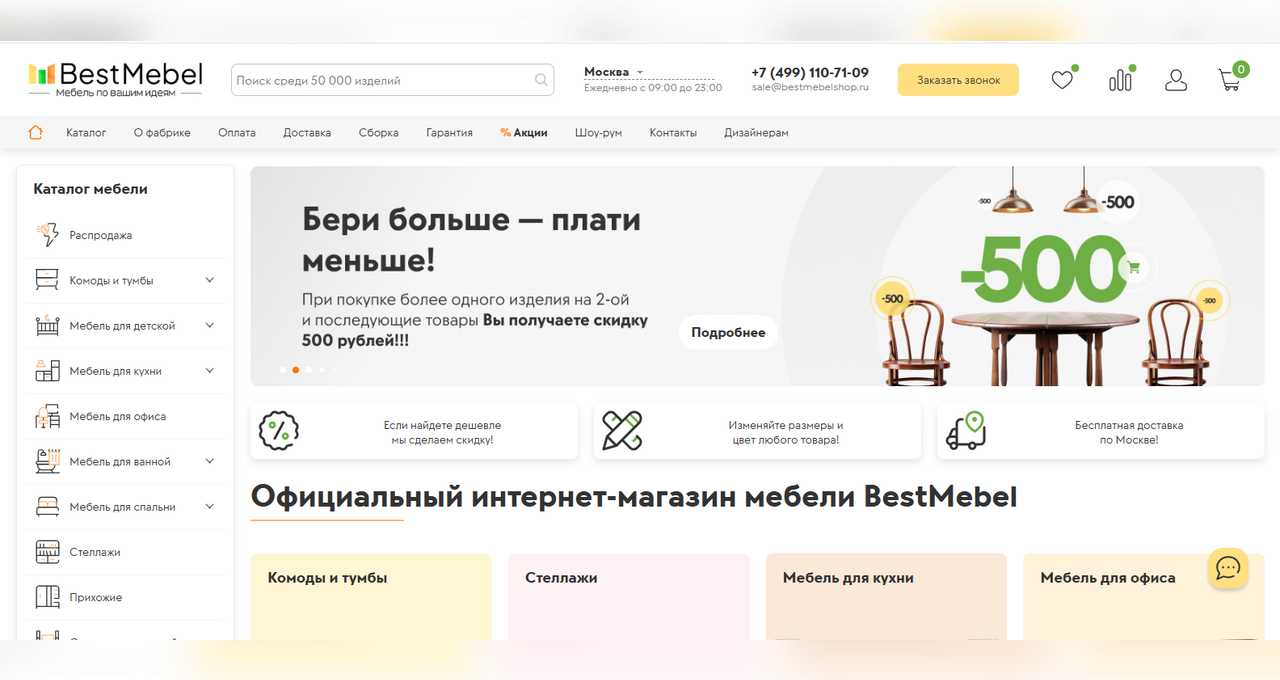Click the product search input field
This screenshot has height=680, width=1280.
point(392,80)
